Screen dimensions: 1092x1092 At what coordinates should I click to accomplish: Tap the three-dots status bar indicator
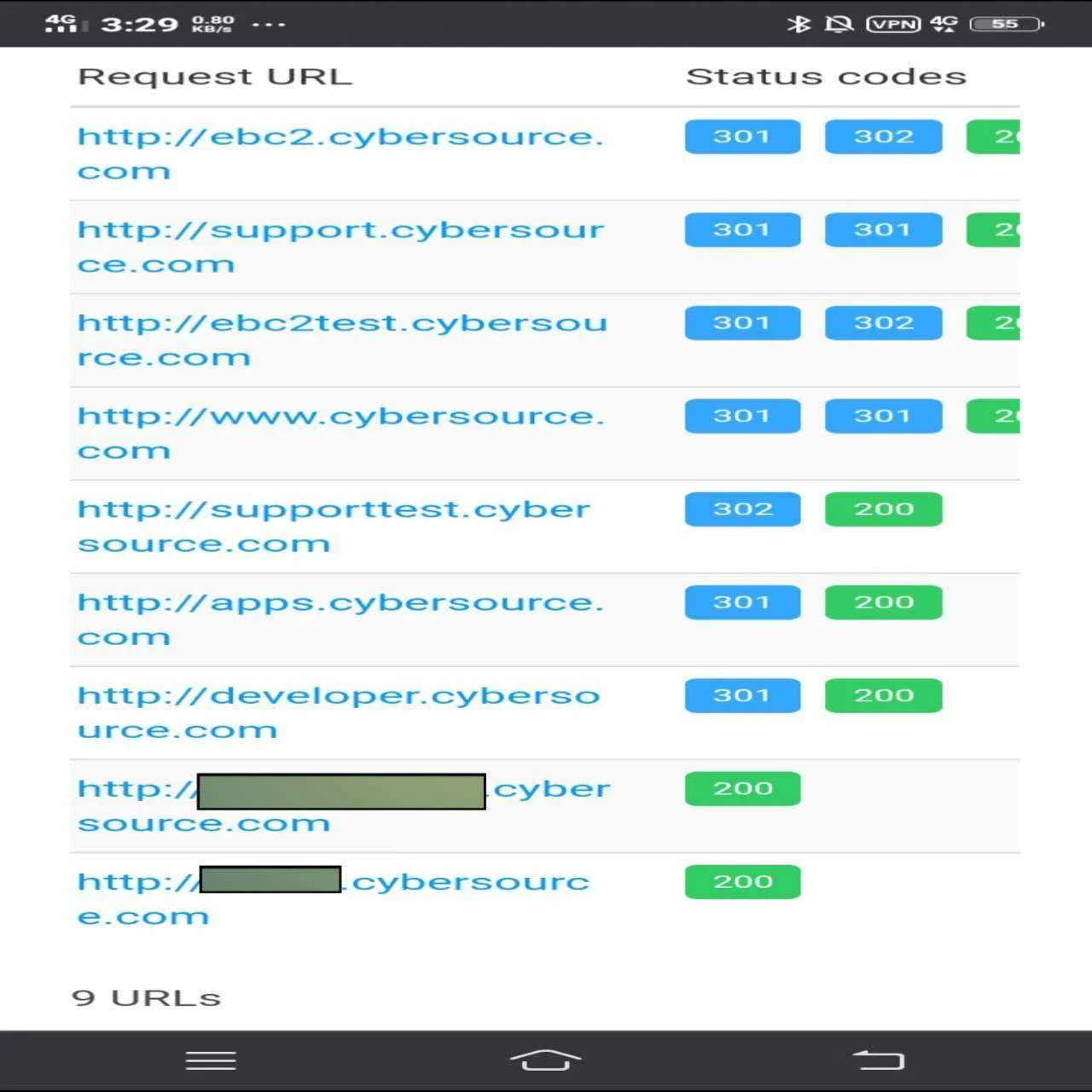point(269,24)
